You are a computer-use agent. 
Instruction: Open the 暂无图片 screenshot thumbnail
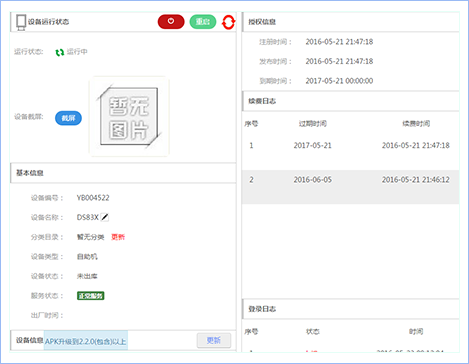click(129, 116)
